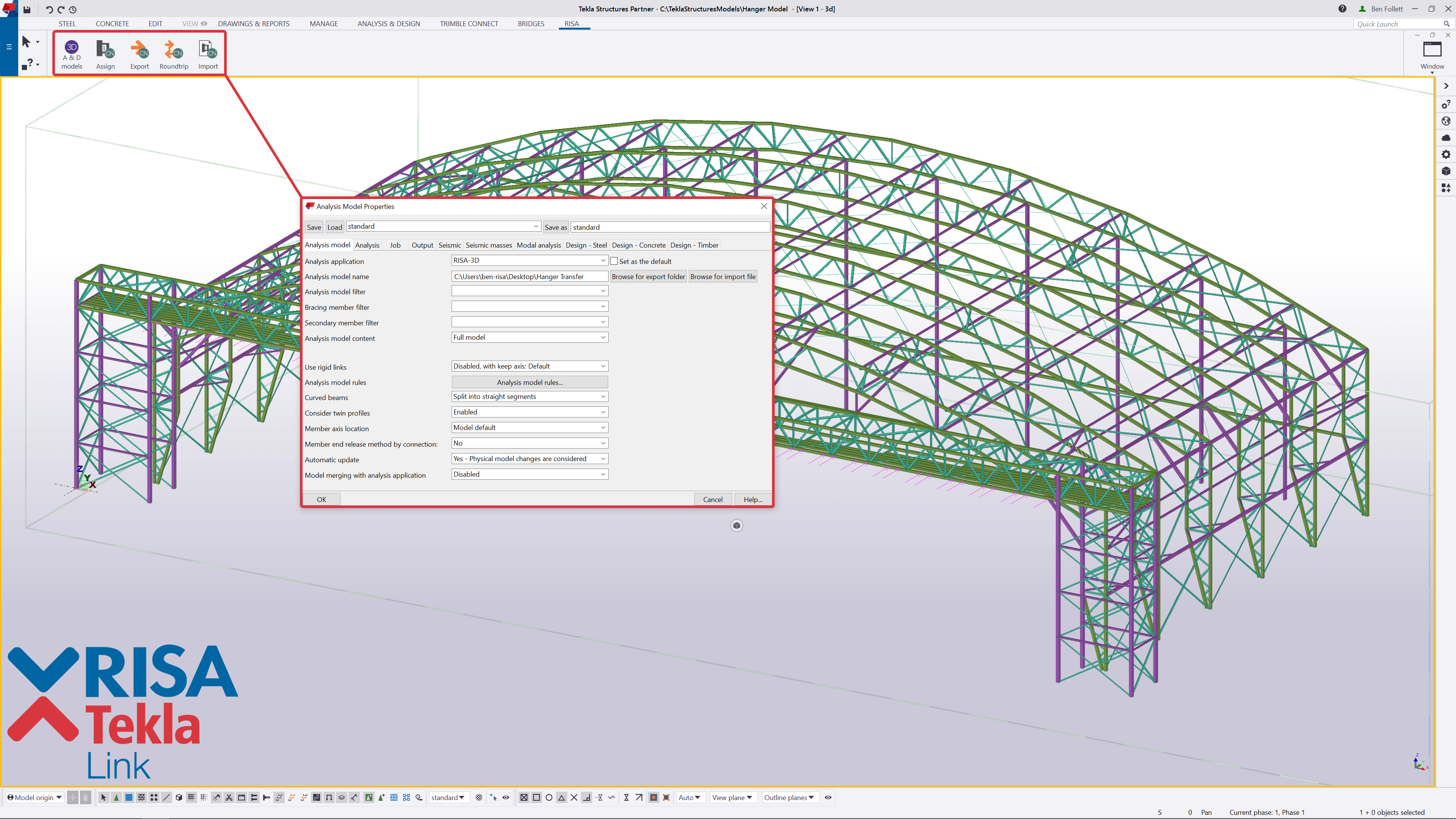The image size is (1456, 819).
Task: Click the Save disk icon in title bar
Action: [x=27, y=9]
